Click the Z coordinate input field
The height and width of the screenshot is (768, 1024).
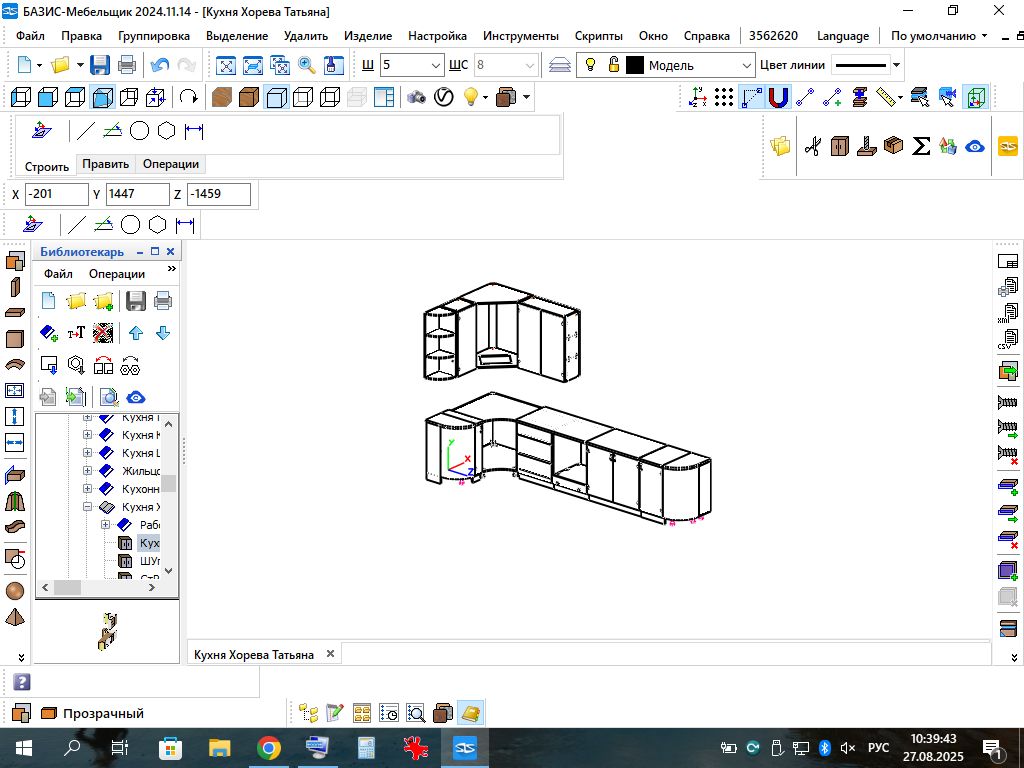coord(218,194)
